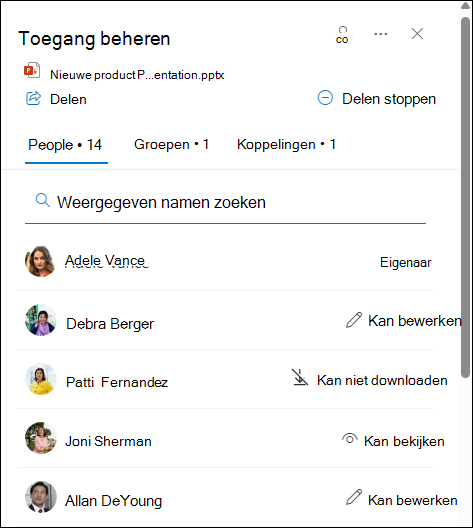Switch to the Koppelingen • 1 tab

286,145
